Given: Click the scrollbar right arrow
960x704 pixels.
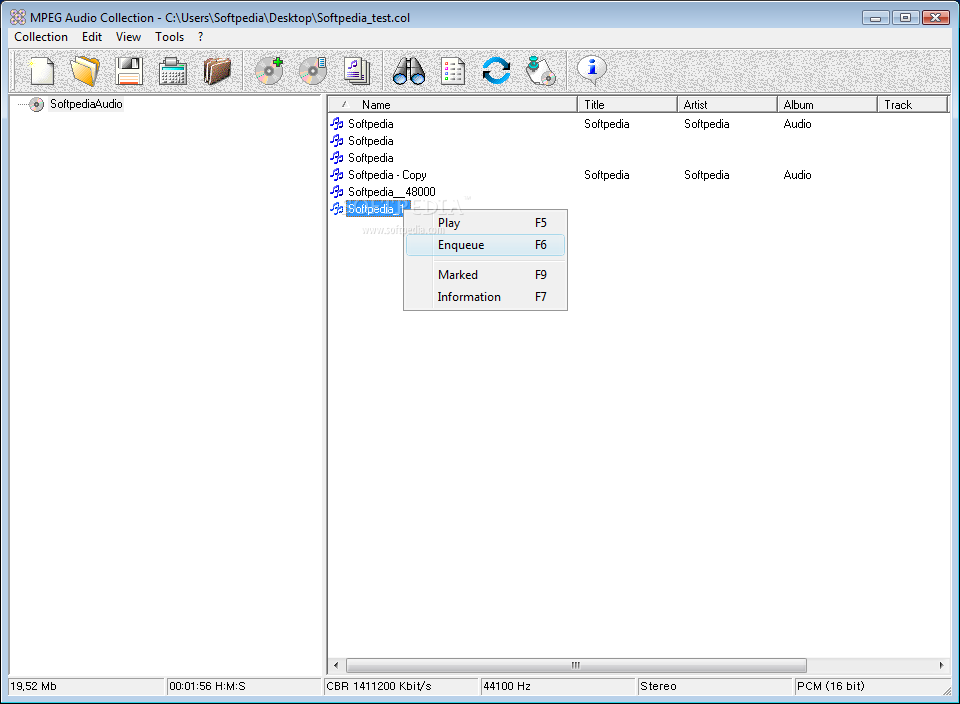Looking at the screenshot, I should click(x=941, y=665).
